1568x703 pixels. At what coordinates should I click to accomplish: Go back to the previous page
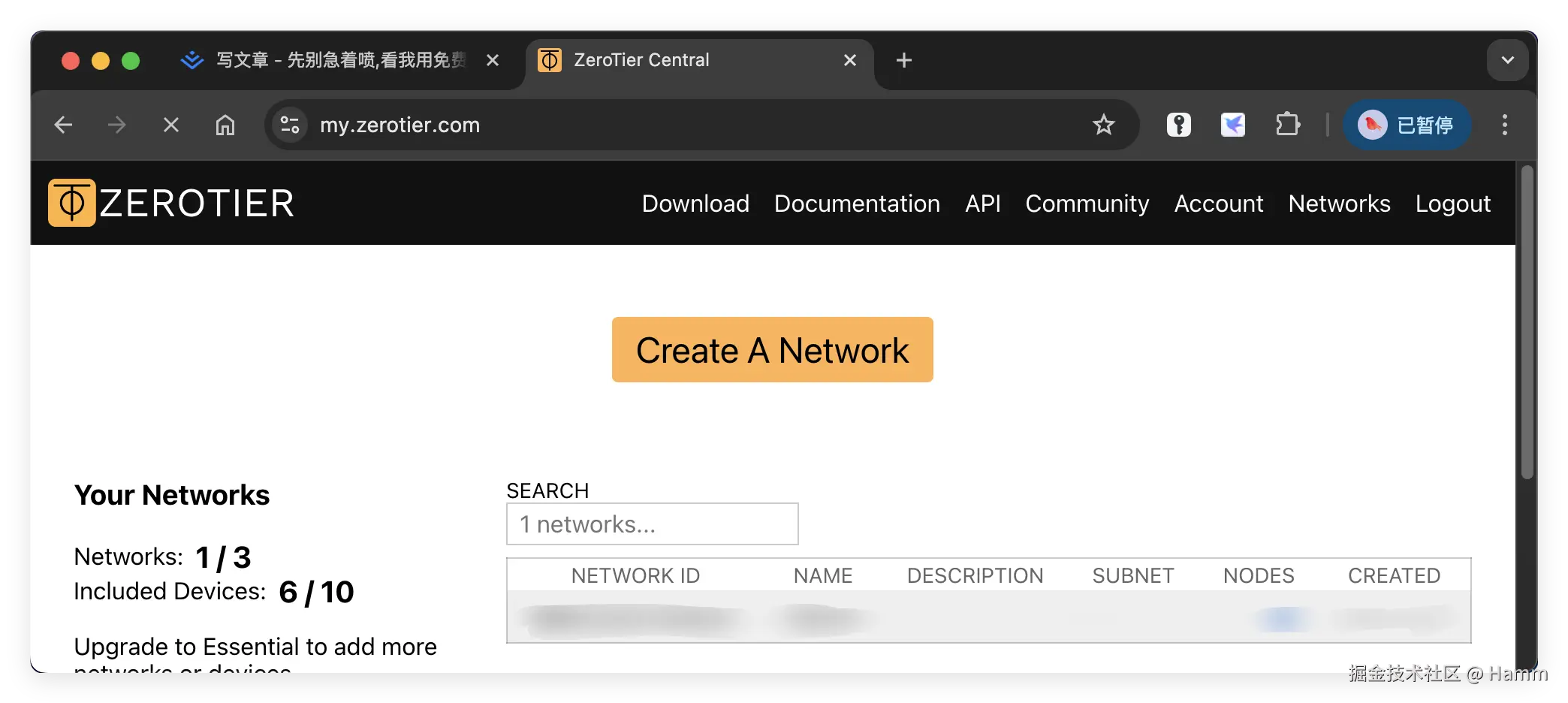tap(64, 125)
